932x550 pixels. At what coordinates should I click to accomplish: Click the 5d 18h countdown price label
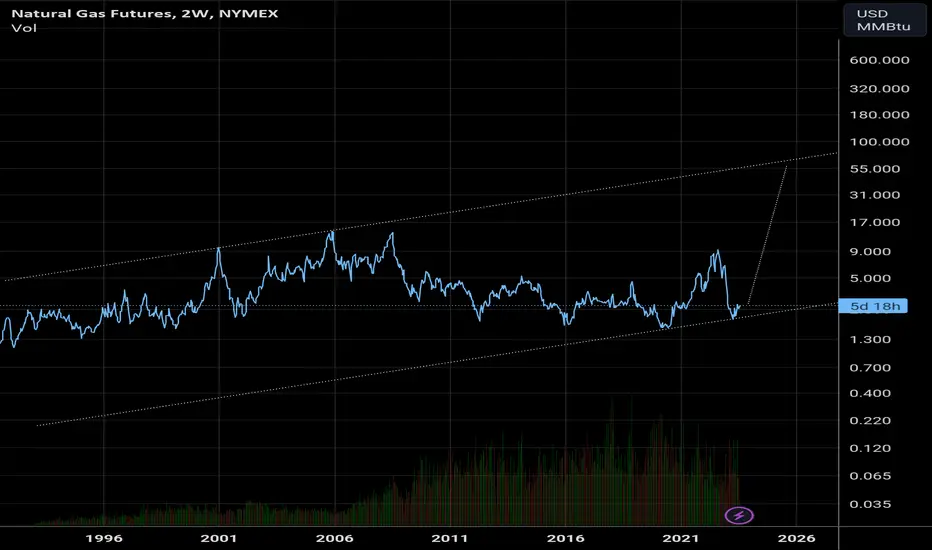point(873,306)
